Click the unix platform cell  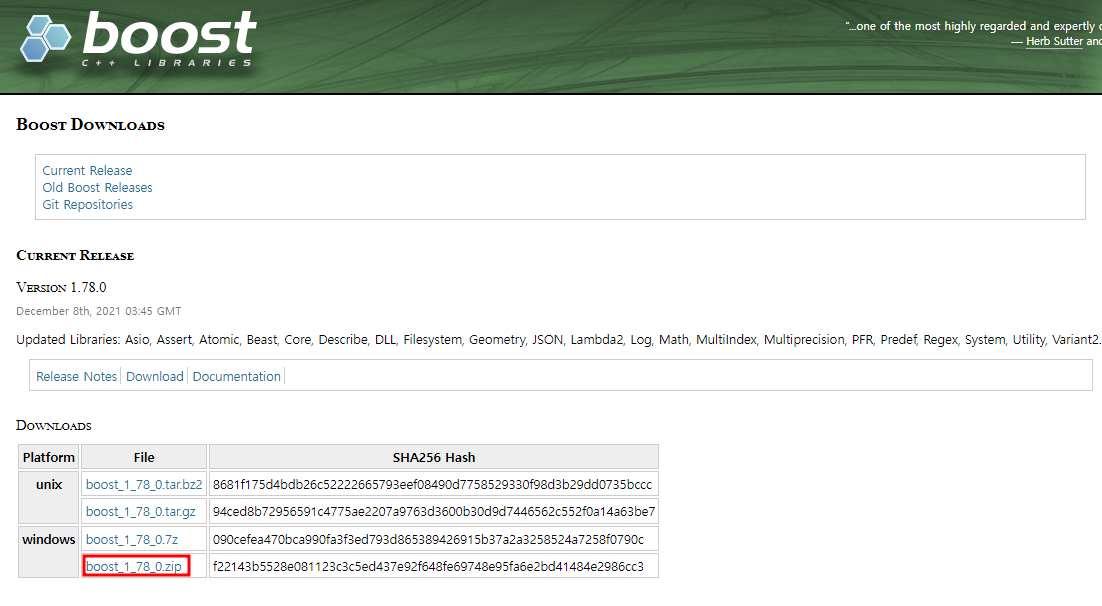[48, 498]
